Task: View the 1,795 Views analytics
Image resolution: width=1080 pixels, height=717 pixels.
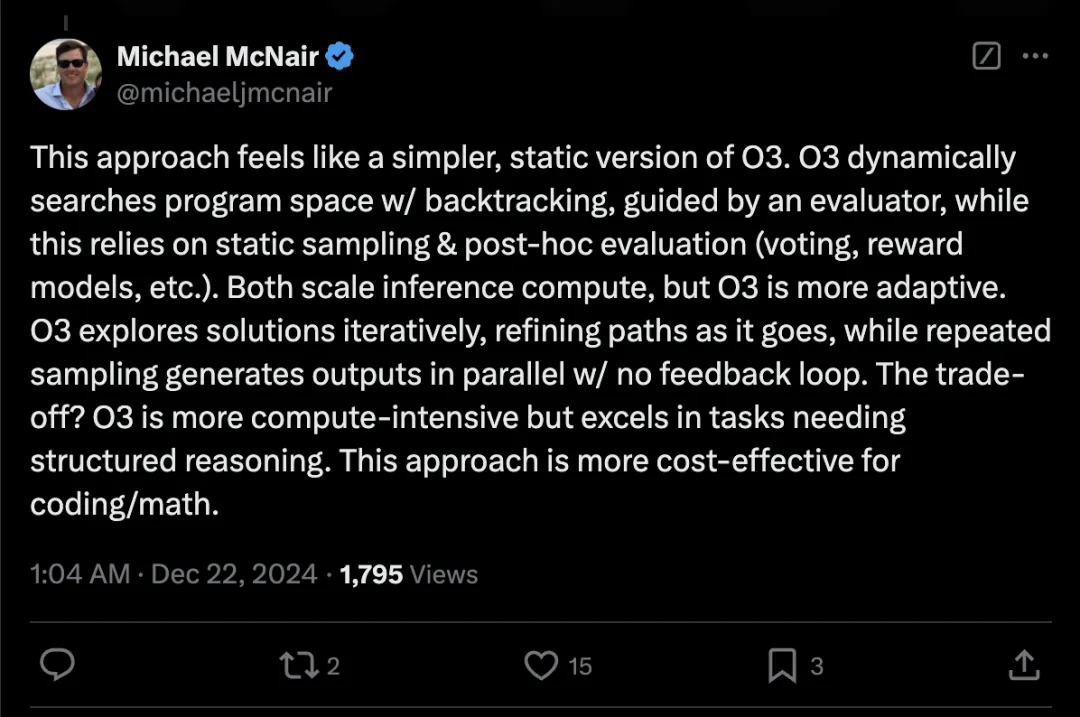Action: pyautogui.click(x=408, y=574)
